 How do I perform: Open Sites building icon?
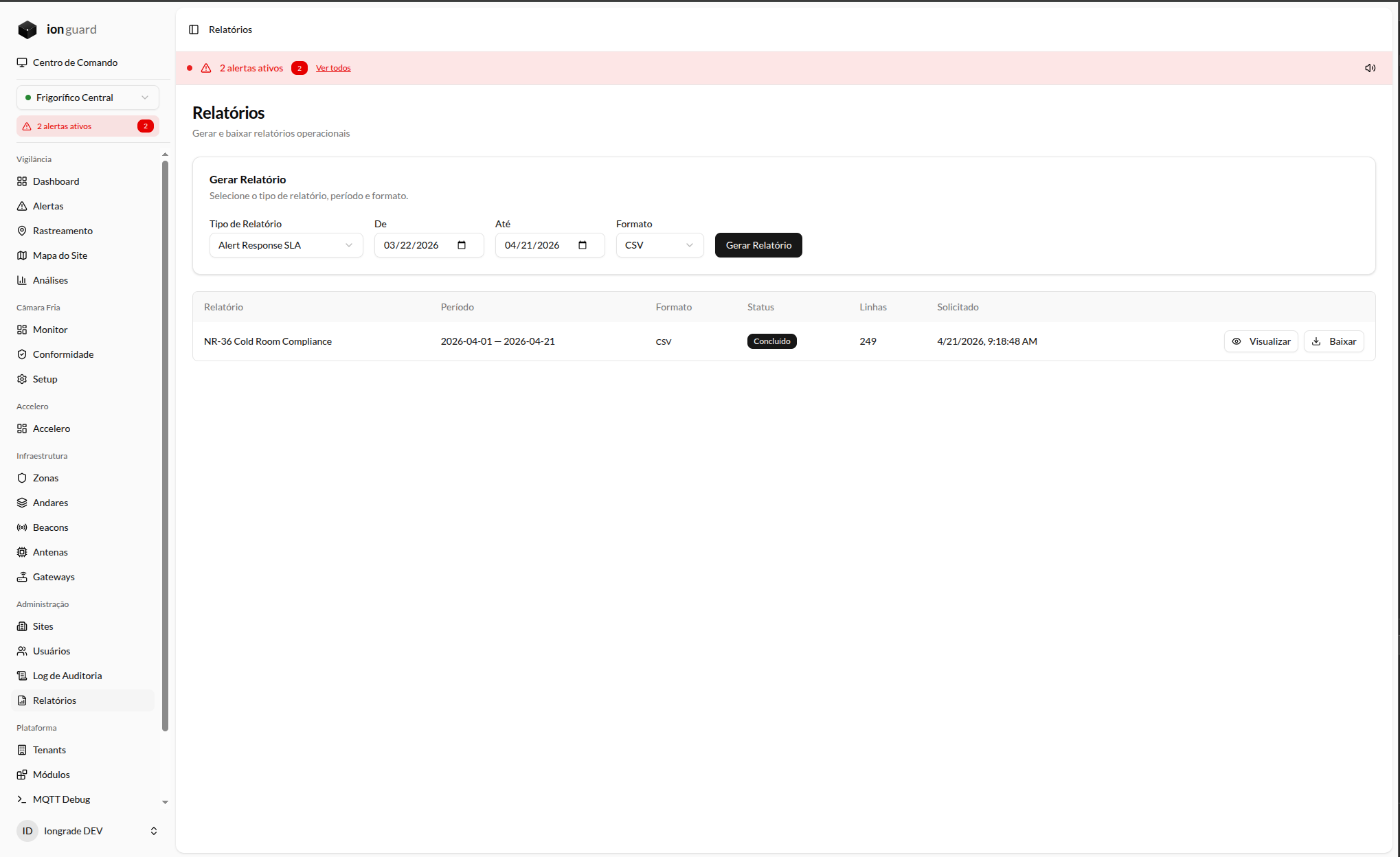[22, 626]
